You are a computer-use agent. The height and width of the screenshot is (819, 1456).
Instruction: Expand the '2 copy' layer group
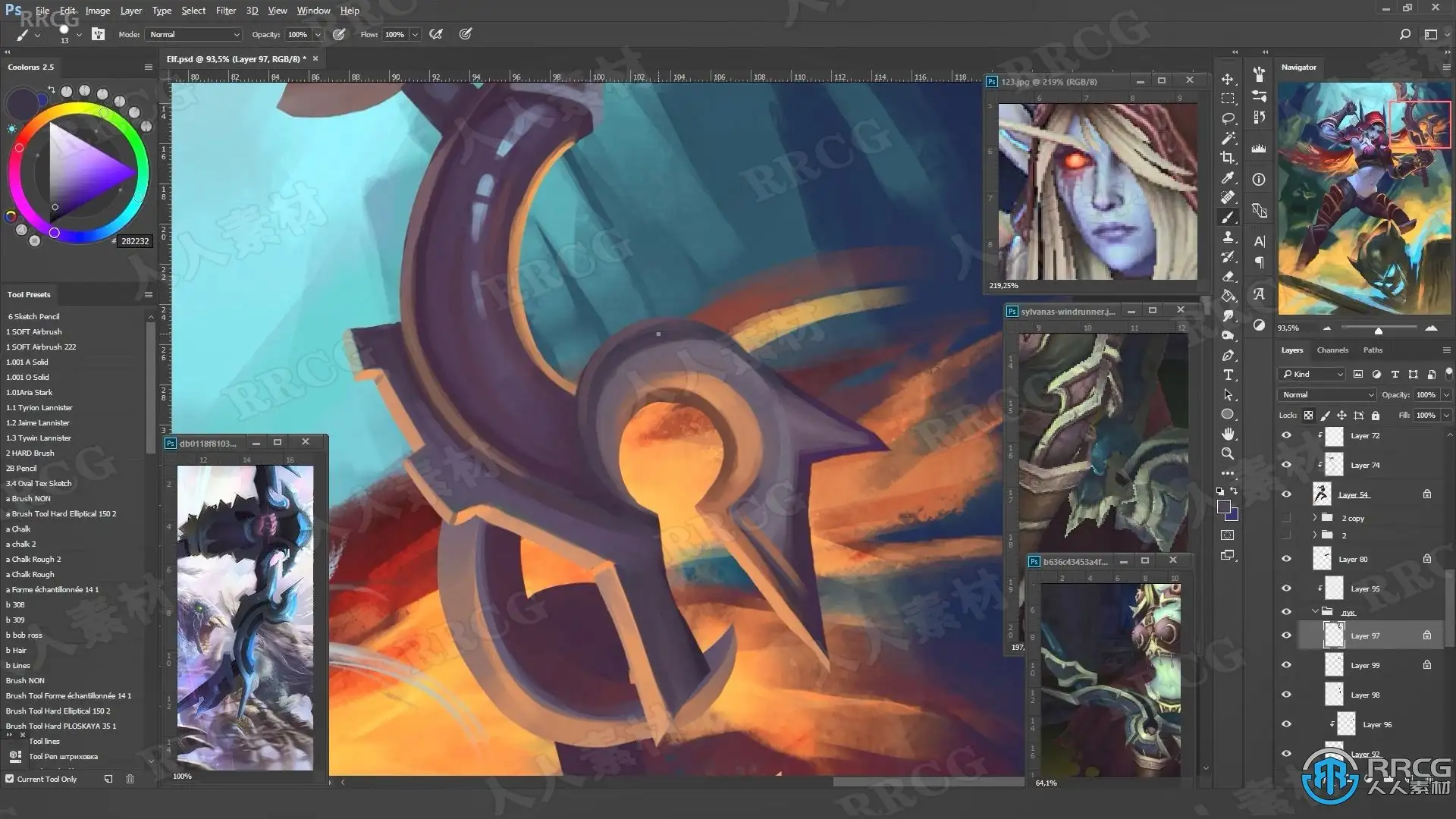[x=1315, y=518]
